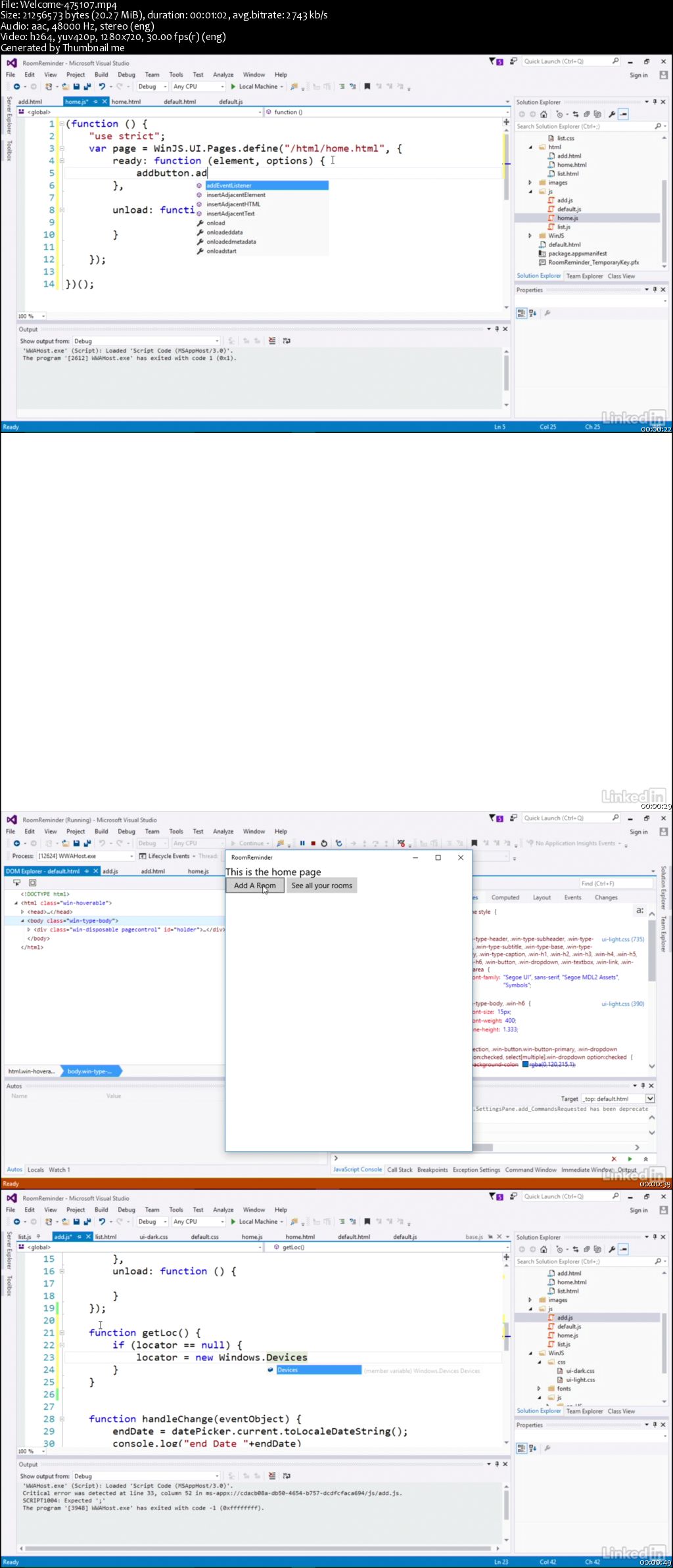Open package.appxmanifest in Solution Explorer

pyautogui.click(x=572, y=254)
